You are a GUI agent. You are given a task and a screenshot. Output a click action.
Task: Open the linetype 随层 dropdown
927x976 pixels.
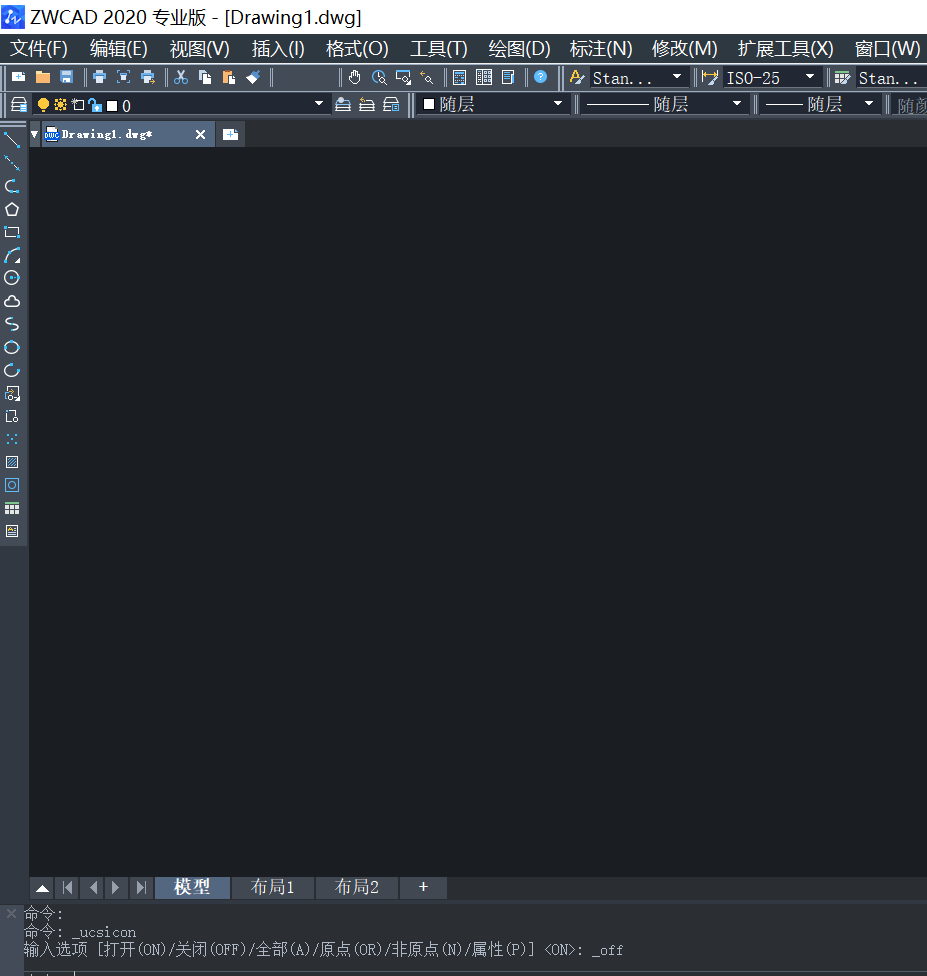point(737,104)
